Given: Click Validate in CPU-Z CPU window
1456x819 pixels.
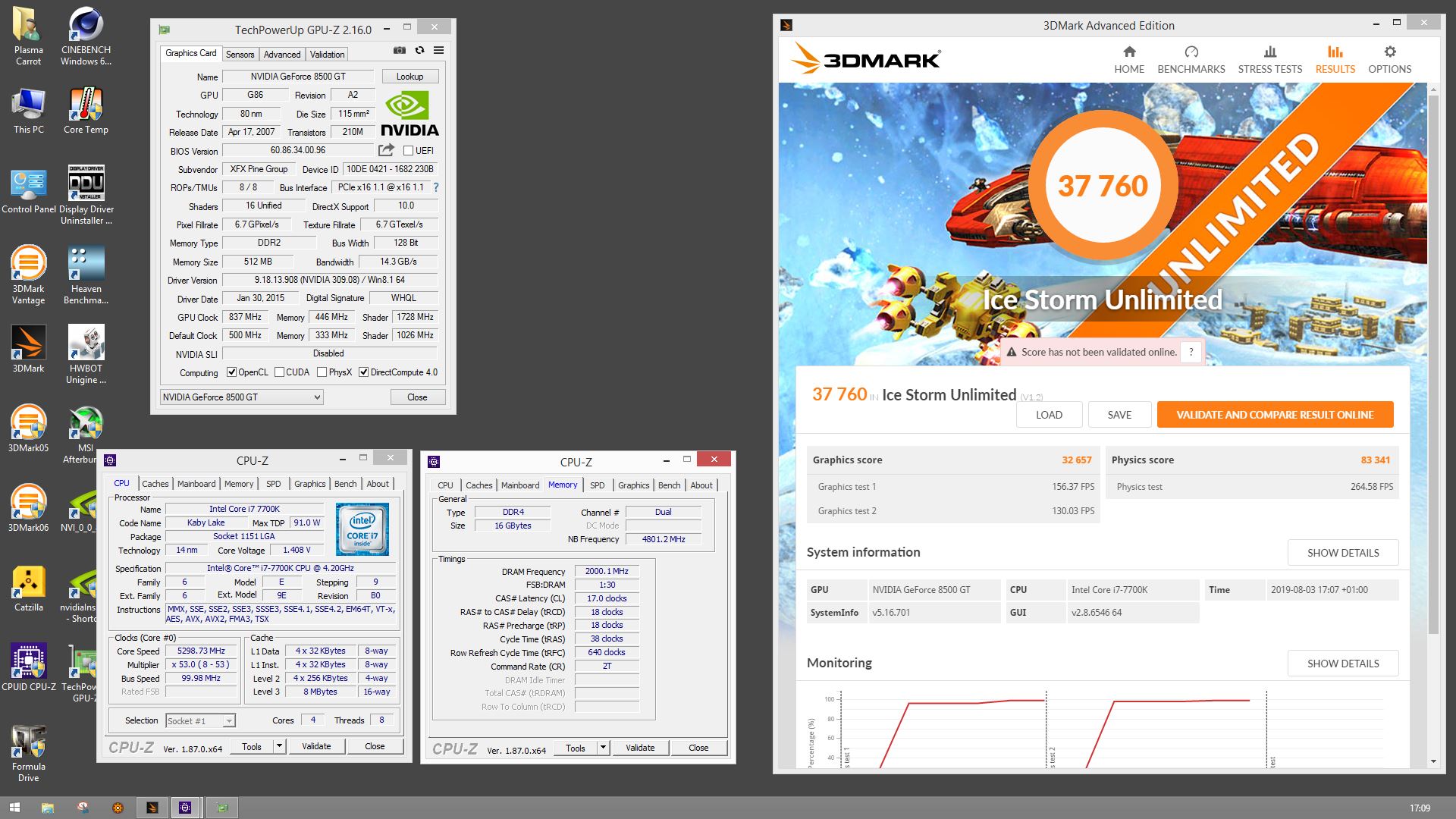Looking at the screenshot, I should pyautogui.click(x=316, y=747).
